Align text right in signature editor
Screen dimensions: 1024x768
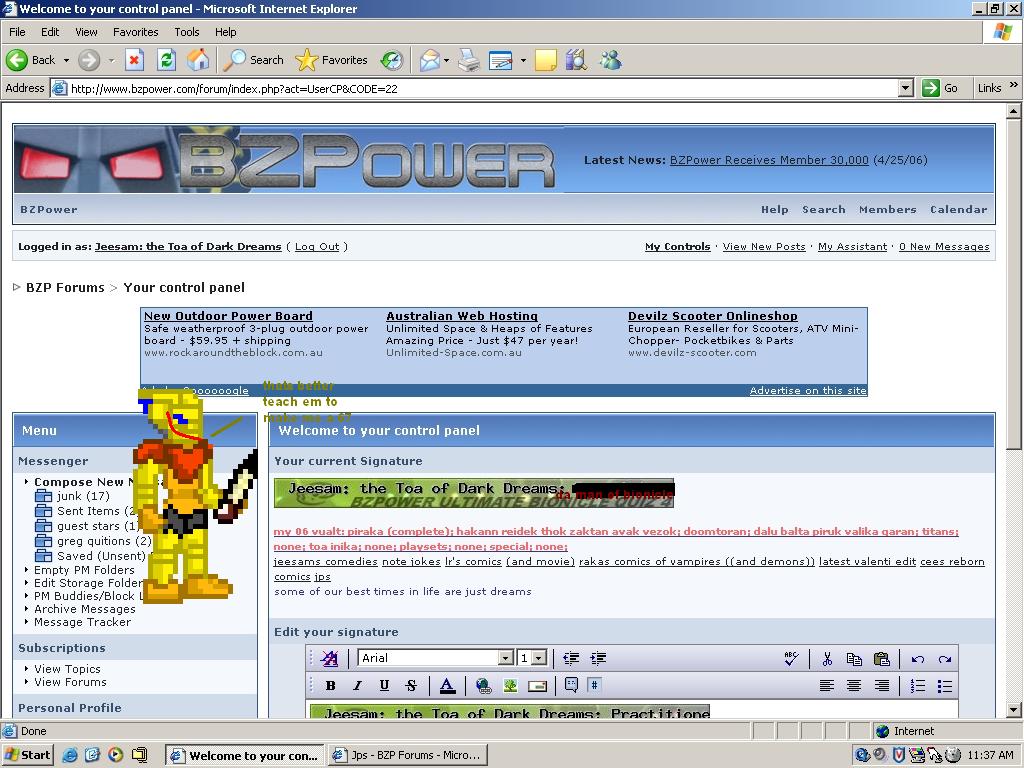pyautogui.click(x=882, y=685)
